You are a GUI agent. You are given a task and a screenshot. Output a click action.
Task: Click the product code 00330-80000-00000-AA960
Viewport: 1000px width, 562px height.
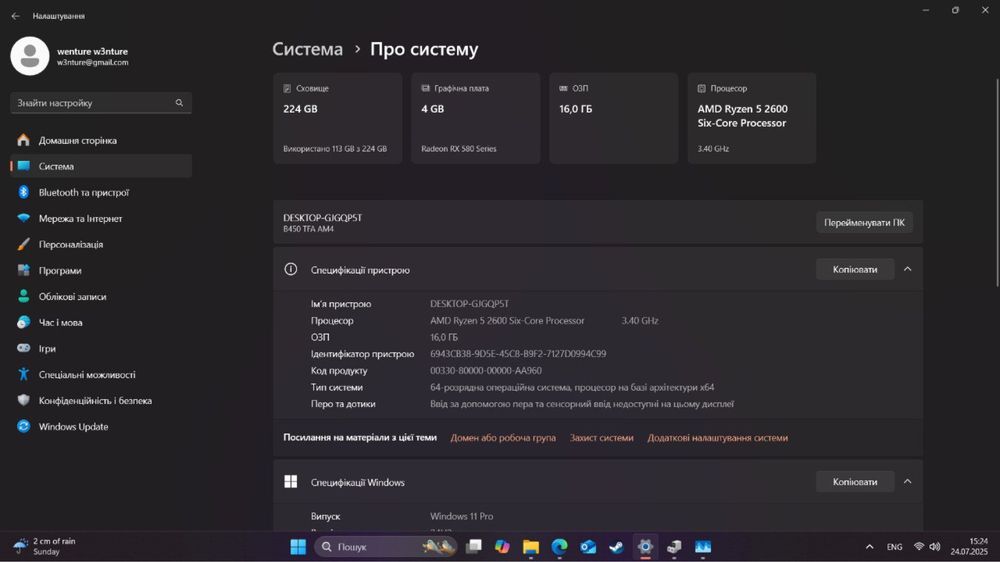point(486,371)
